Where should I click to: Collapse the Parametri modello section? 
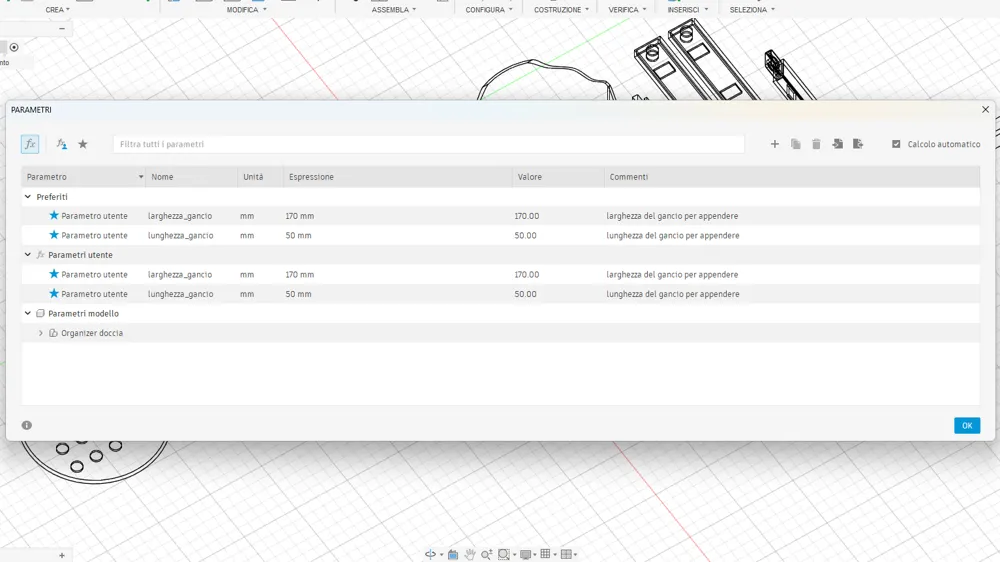27,313
